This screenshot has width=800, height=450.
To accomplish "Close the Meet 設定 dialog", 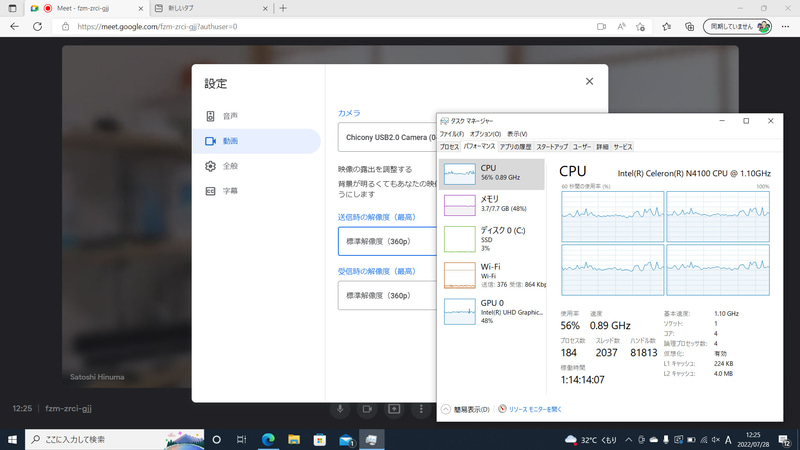I will [589, 82].
